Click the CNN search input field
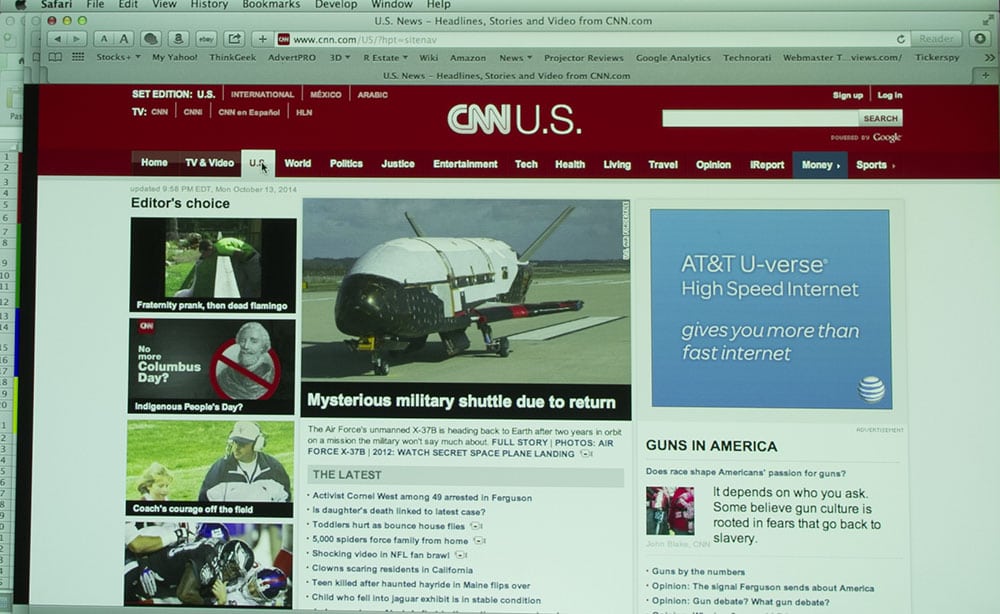This screenshot has width=1000, height=614. (760, 118)
